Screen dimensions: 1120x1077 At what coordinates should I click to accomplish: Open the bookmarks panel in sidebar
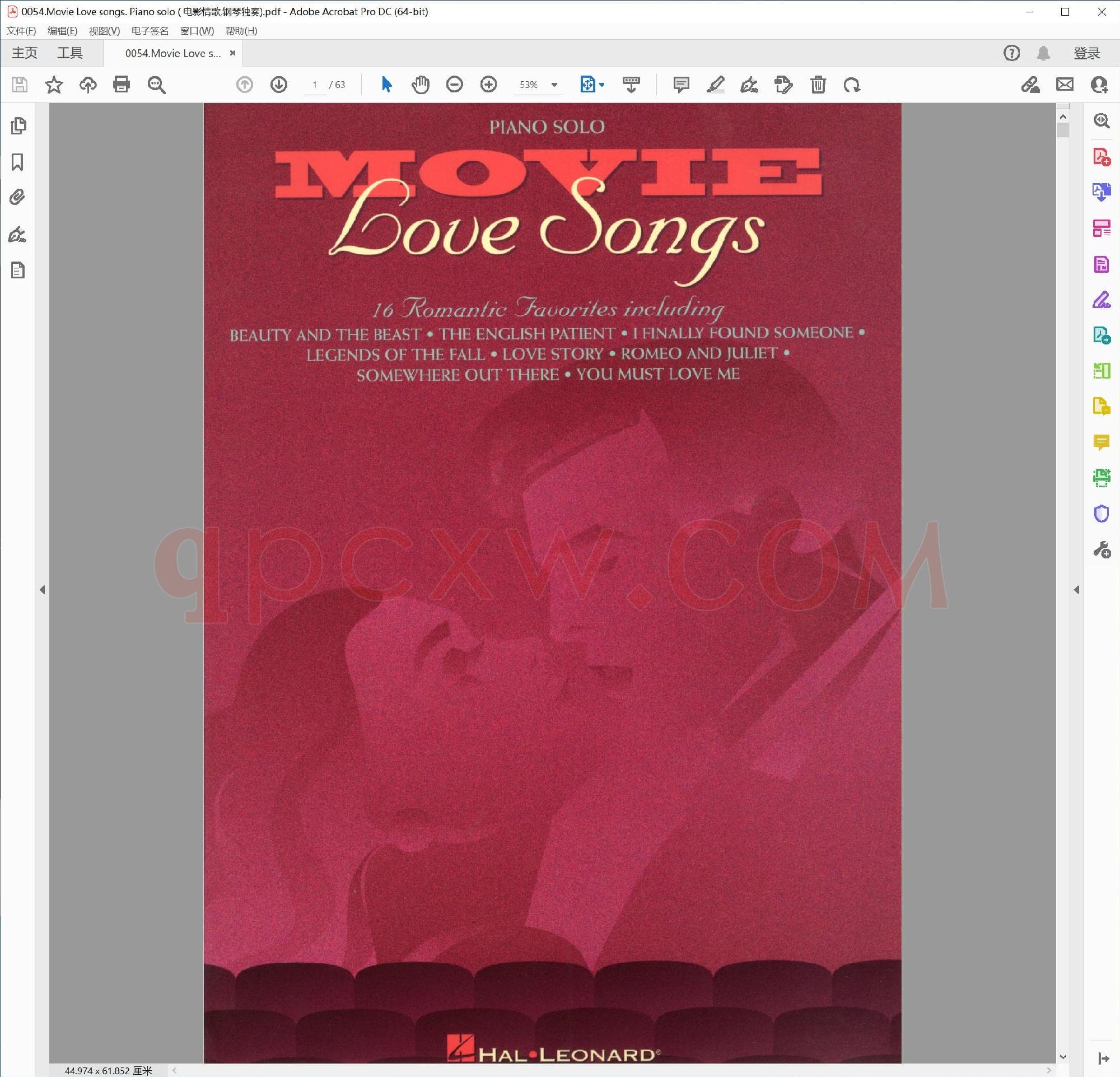(x=18, y=162)
